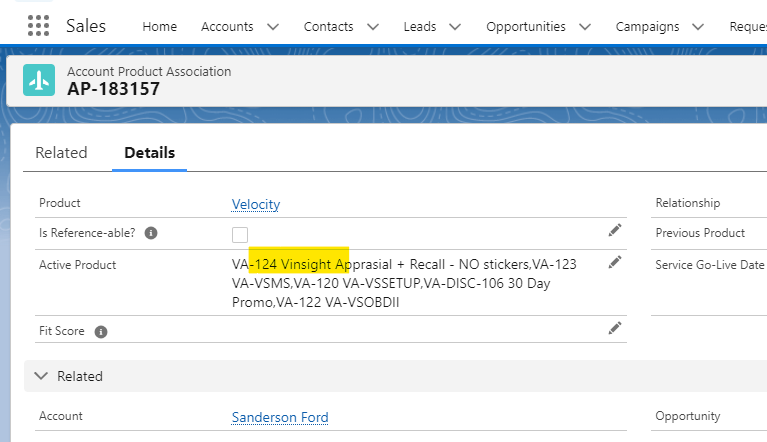
Task: Click info icon beside Is Reference-able
Action: (151, 233)
